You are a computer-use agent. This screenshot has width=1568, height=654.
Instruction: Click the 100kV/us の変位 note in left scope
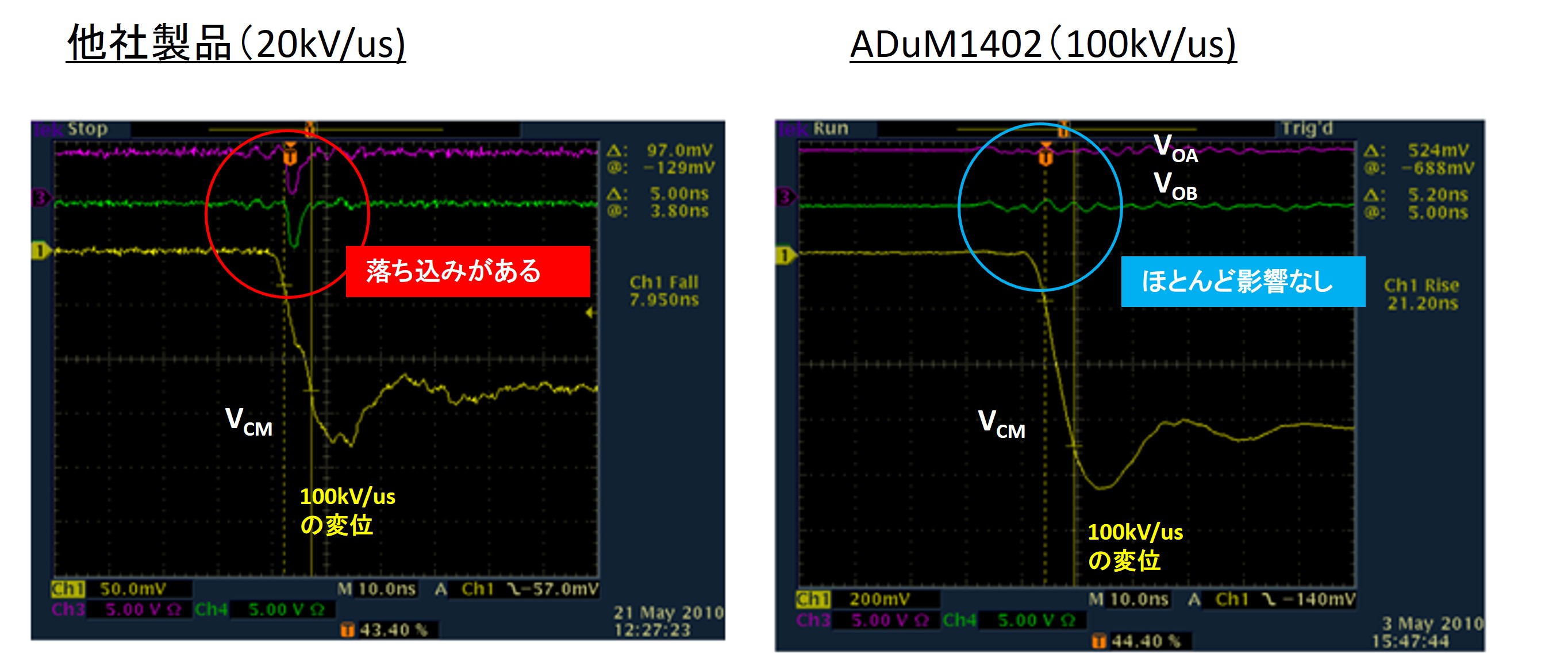click(x=348, y=511)
